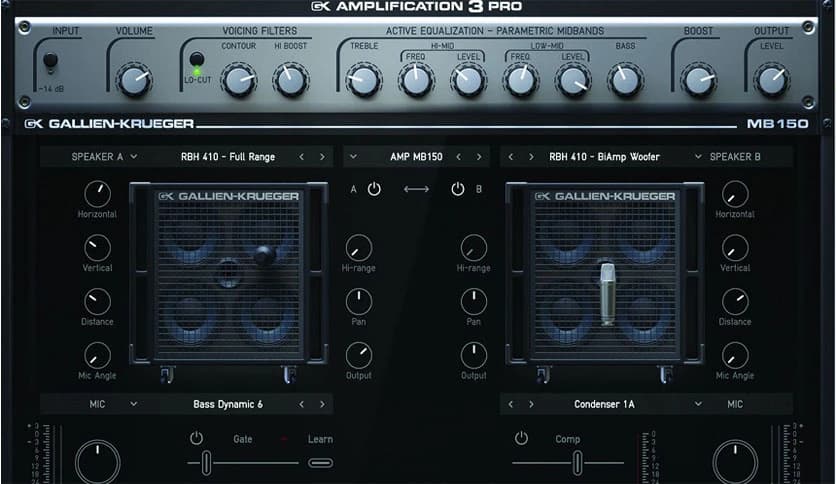Screen dimensions: 836x484
Task: Click channel A Hi-range knob
Action: click(359, 248)
